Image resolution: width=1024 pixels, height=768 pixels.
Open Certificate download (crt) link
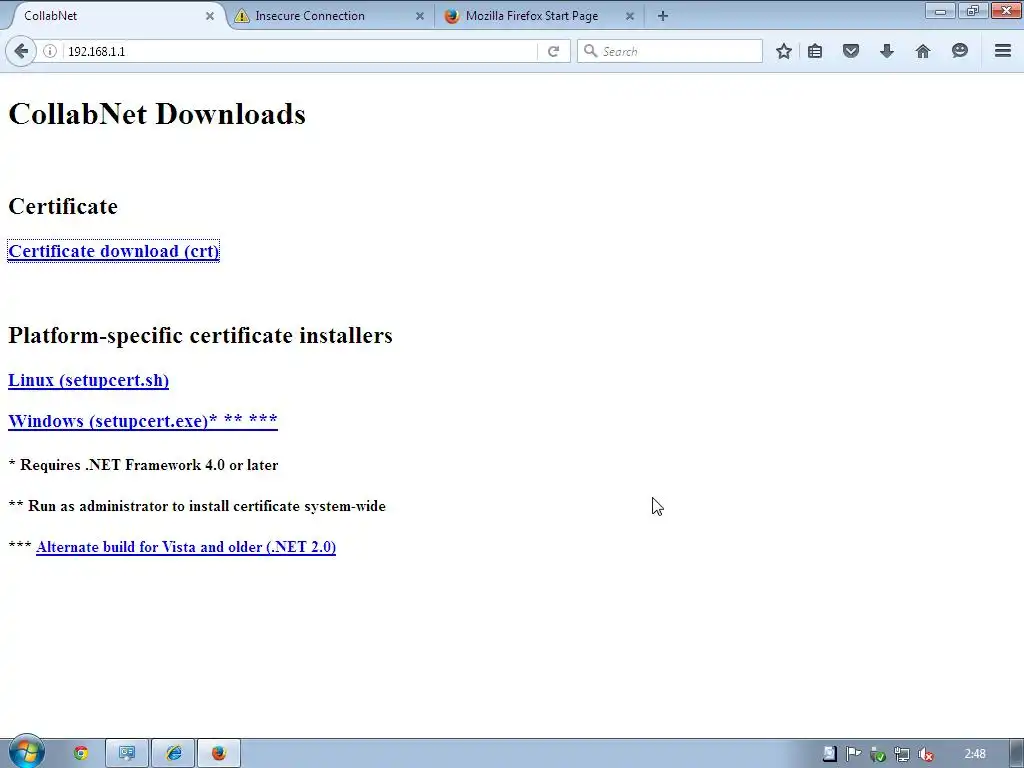[x=114, y=251]
